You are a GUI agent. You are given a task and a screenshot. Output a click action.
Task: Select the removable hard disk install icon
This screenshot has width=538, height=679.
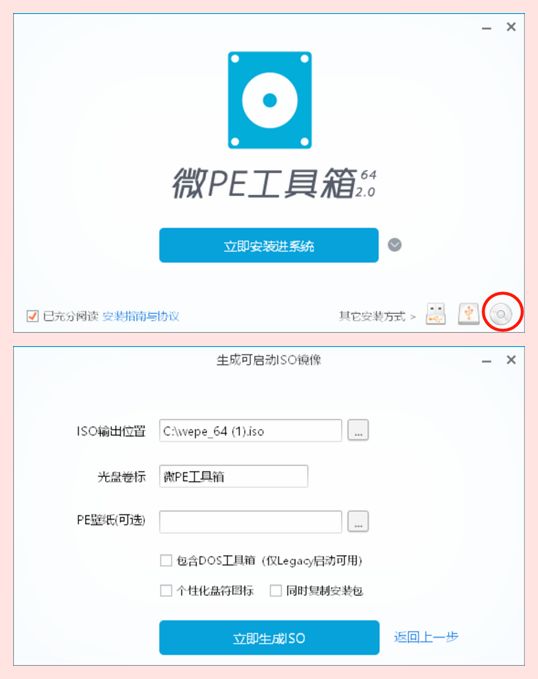tap(469, 314)
